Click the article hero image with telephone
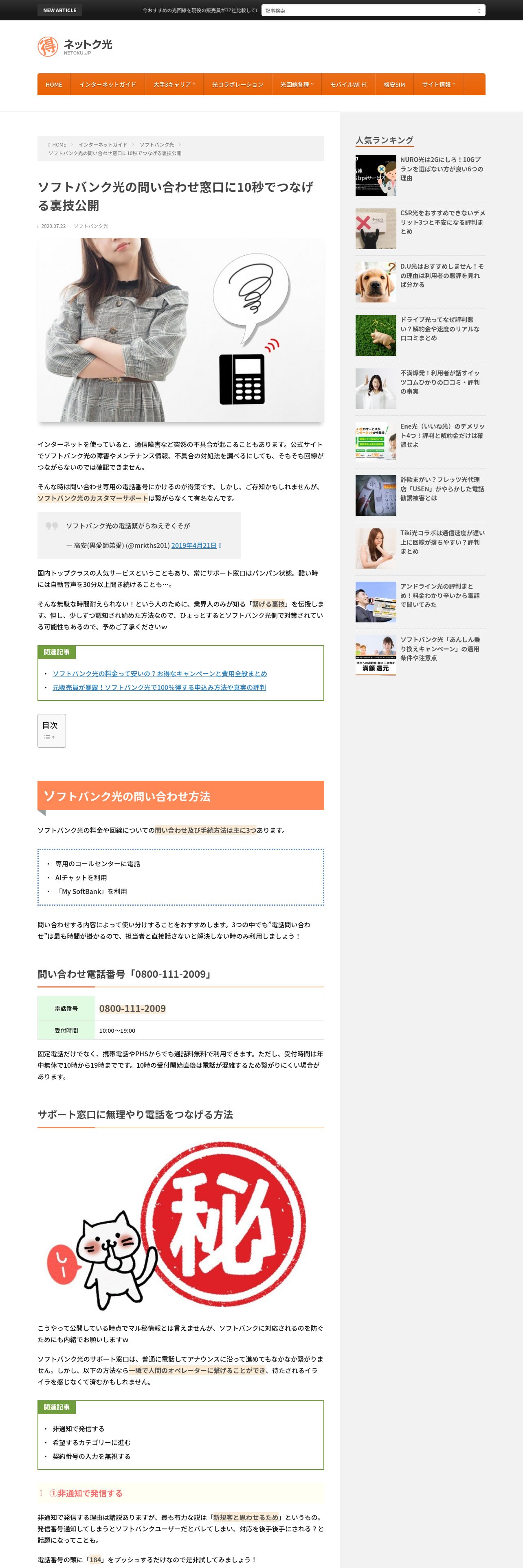 [181, 329]
